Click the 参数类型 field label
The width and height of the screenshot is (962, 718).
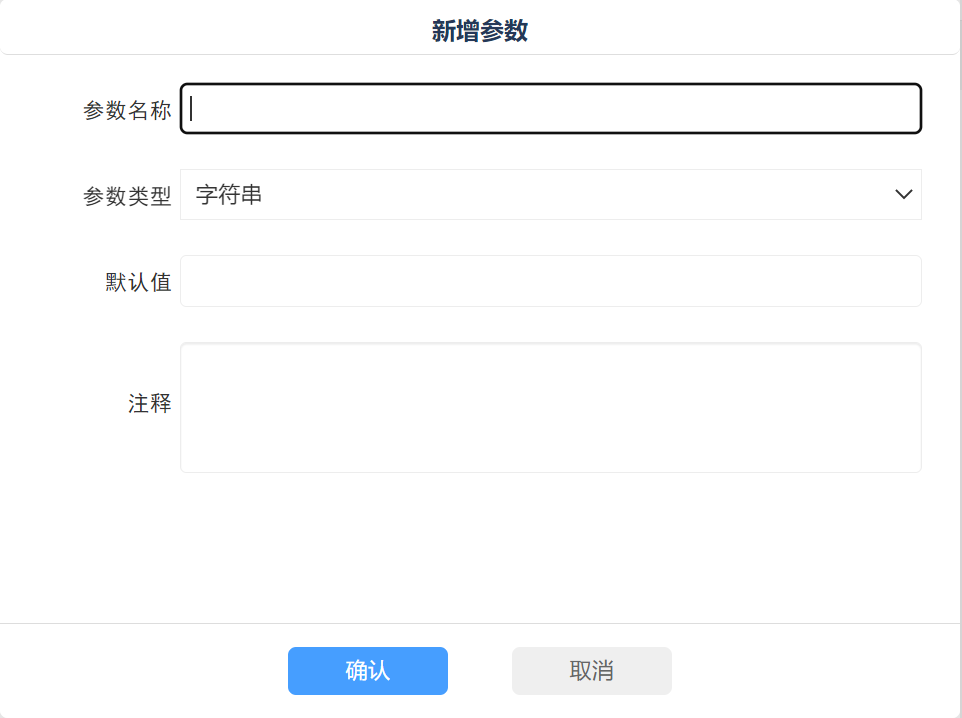[x=127, y=196]
